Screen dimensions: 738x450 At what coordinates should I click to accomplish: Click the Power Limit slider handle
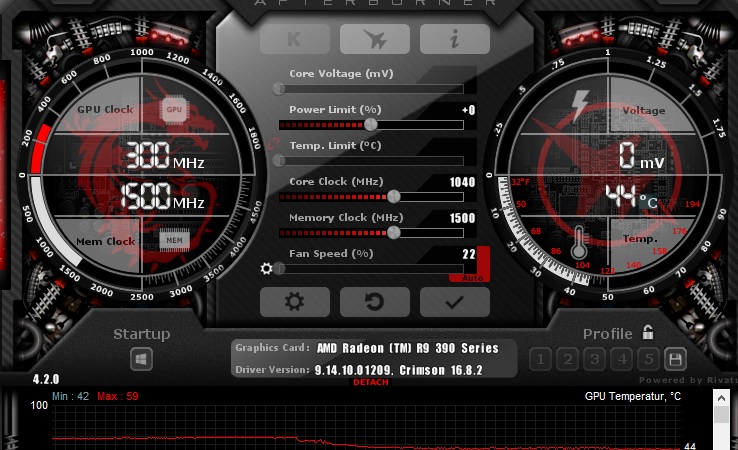pyautogui.click(x=371, y=125)
